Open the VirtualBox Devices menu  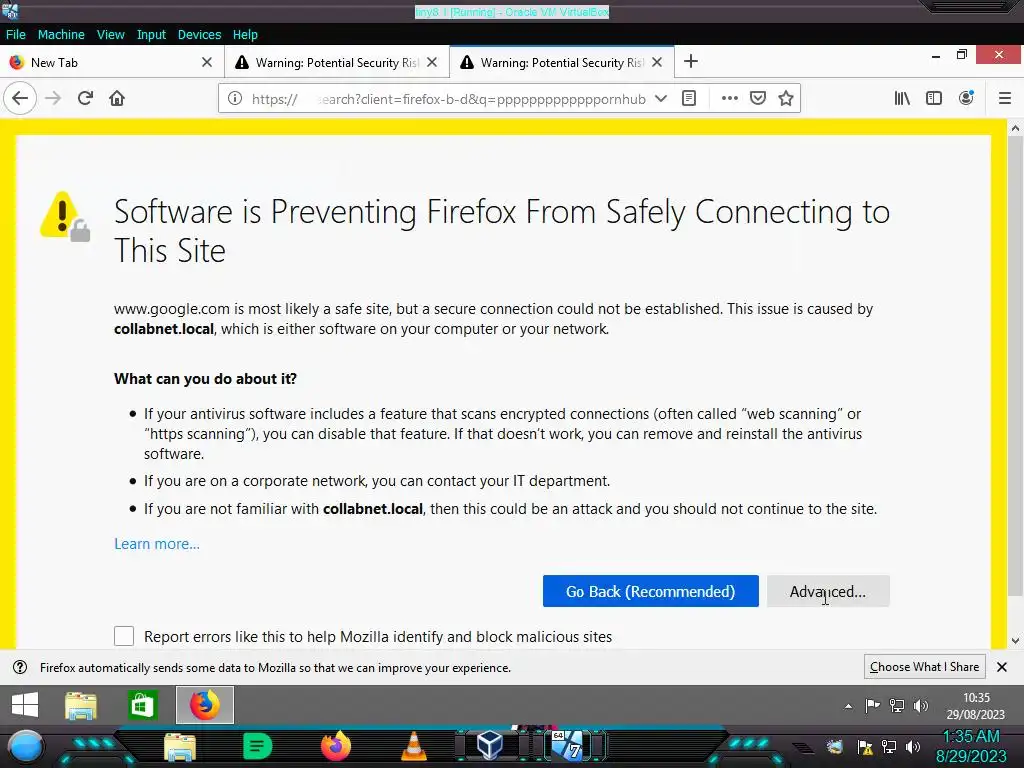pyautogui.click(x=199, y=35)
